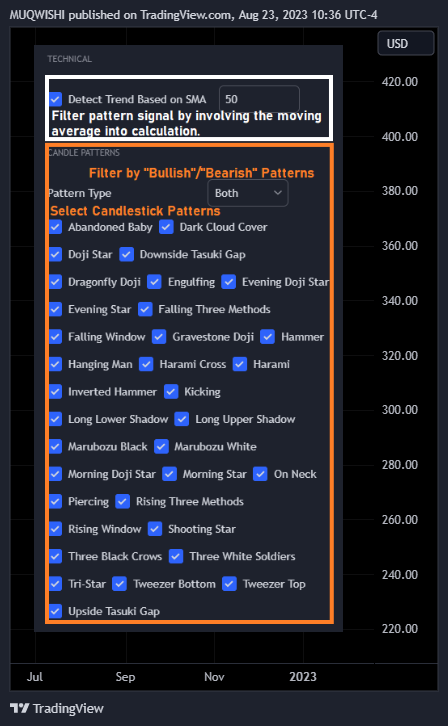Toggle the Upside Tasuki Gap checkbox

(56, 611)
